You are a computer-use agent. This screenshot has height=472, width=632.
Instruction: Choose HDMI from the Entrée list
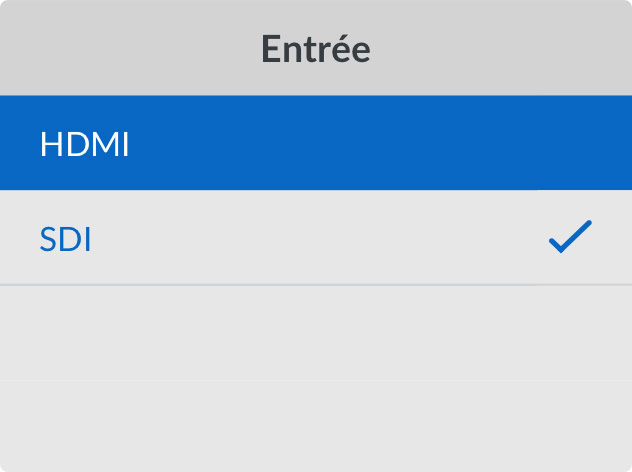[316, 143]
